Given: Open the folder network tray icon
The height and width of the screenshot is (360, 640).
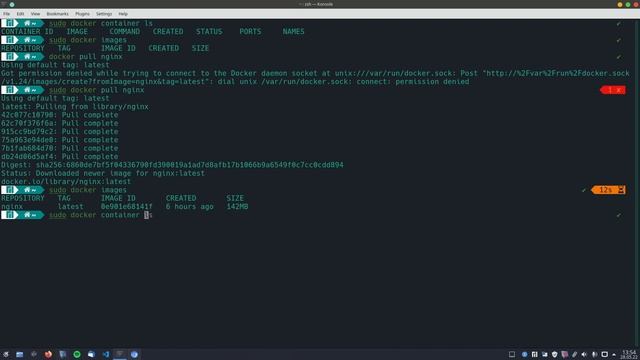Looking at the screenshot, I should 544,354.
